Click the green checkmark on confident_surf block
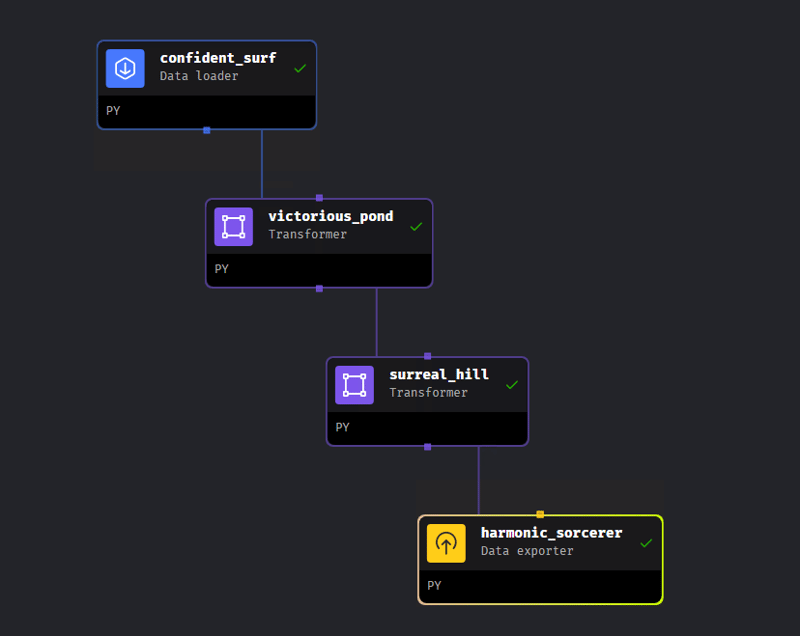Image resolution: width=800 pixels, height=636 pixels. [300, 68]
